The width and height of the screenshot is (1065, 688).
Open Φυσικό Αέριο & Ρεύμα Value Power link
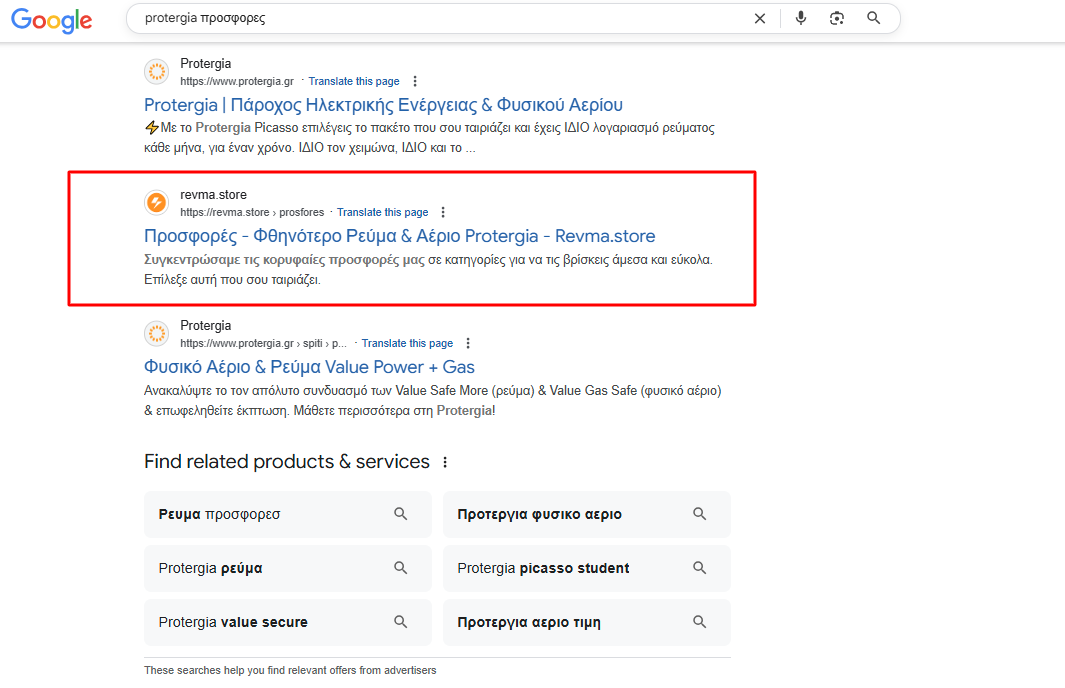pos(309,367)
